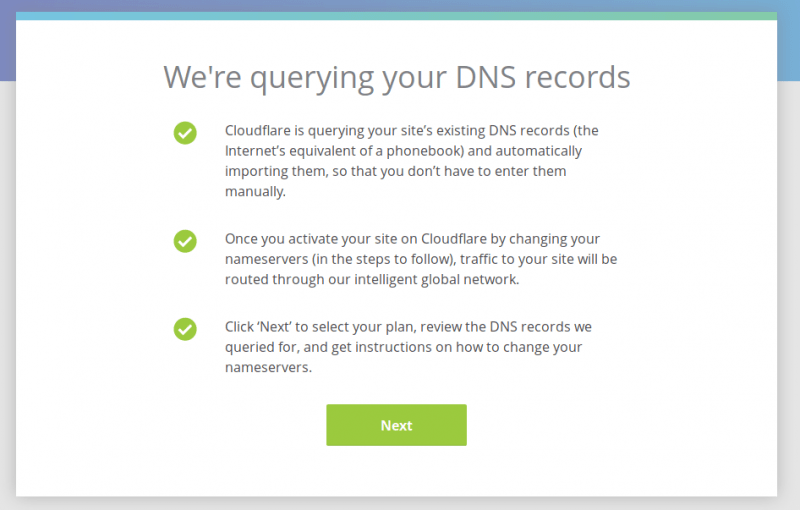Click the 'We're querying your DNS records' heading
800x510 pixels.
tap(397, 78)
